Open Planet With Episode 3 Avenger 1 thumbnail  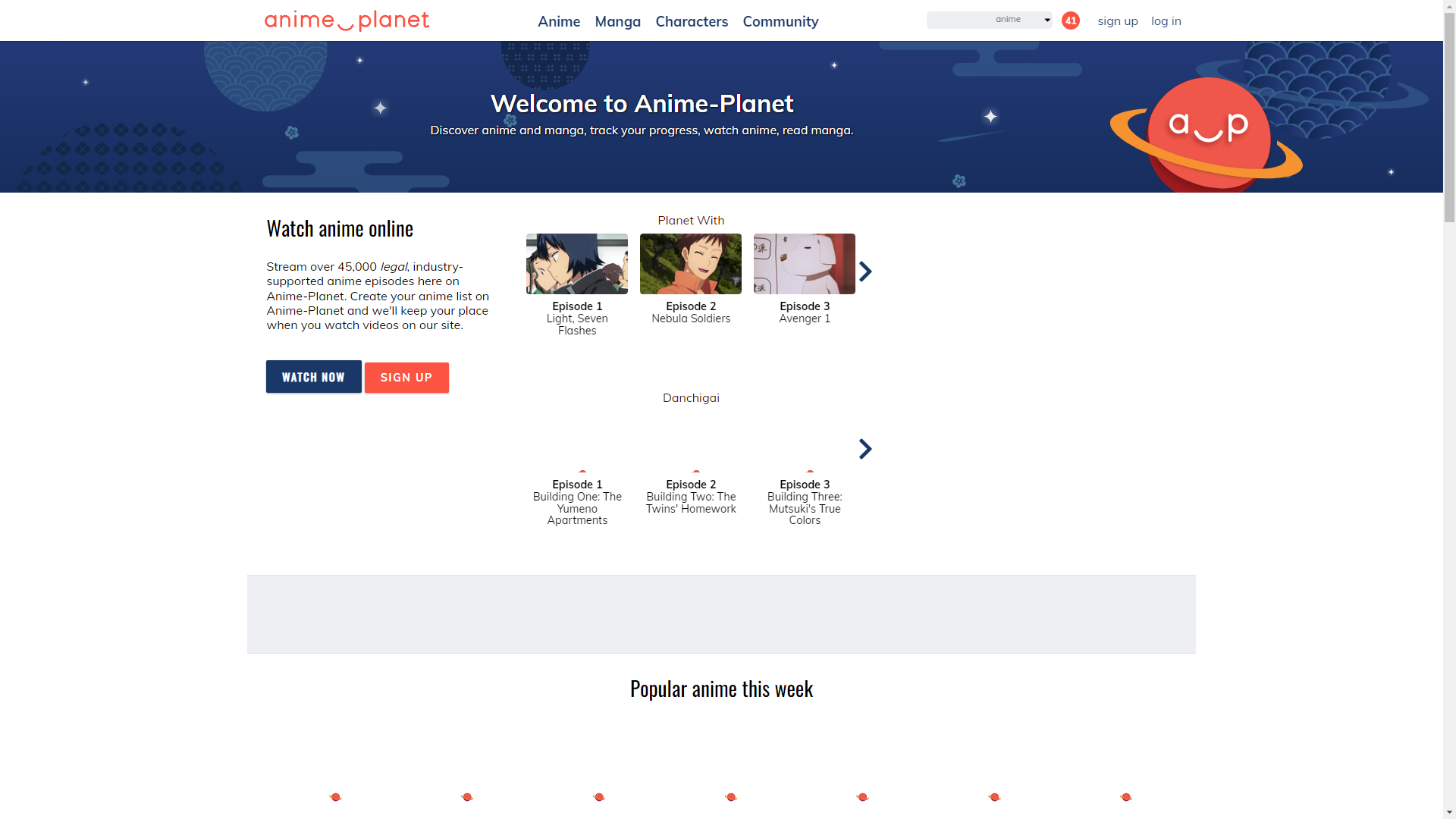(x=805, y=264)
